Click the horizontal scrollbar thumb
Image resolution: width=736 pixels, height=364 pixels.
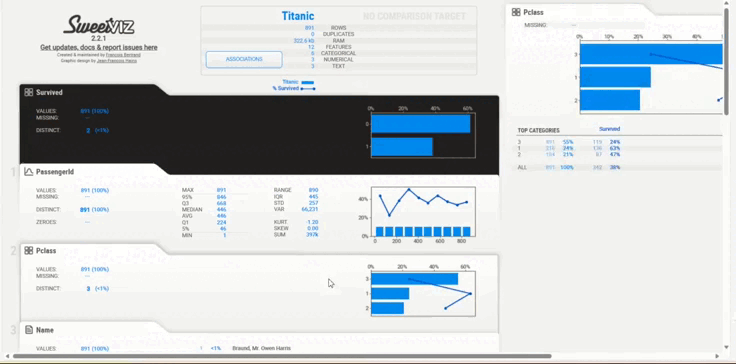(282, 356)
